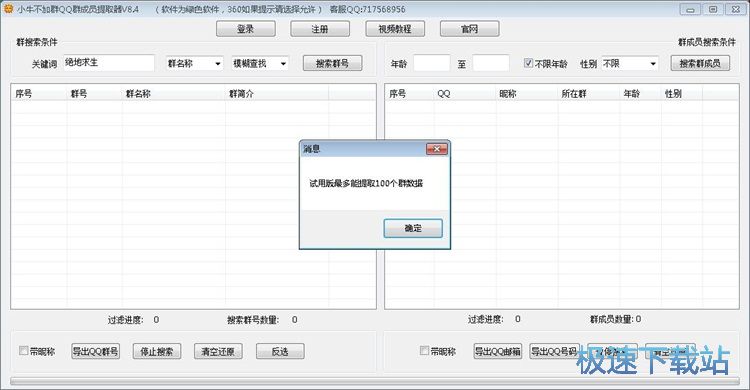
Task: Click the 序号 header in left group table
Action: click(39, 94)
